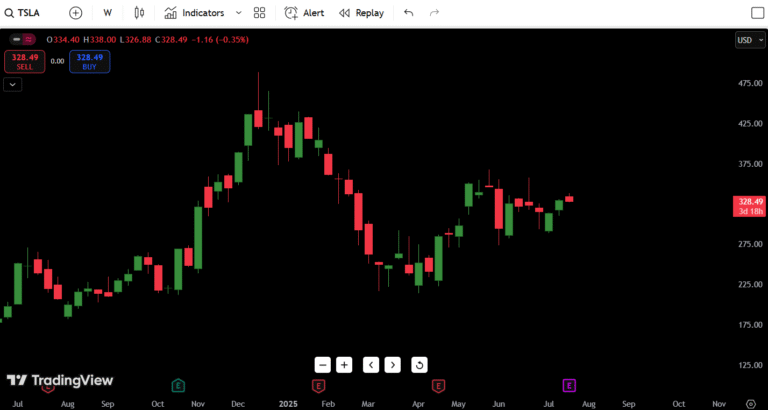Click the Dec label on the time axis
The image size is (768, 410).
(238, 404)
